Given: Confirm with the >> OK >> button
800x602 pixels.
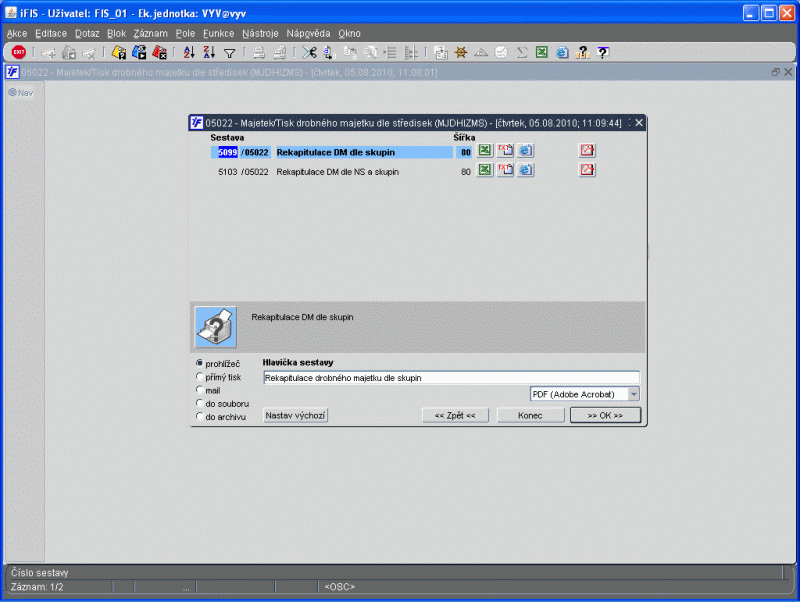Looking at the screenshot, I should tap(605, 415).
